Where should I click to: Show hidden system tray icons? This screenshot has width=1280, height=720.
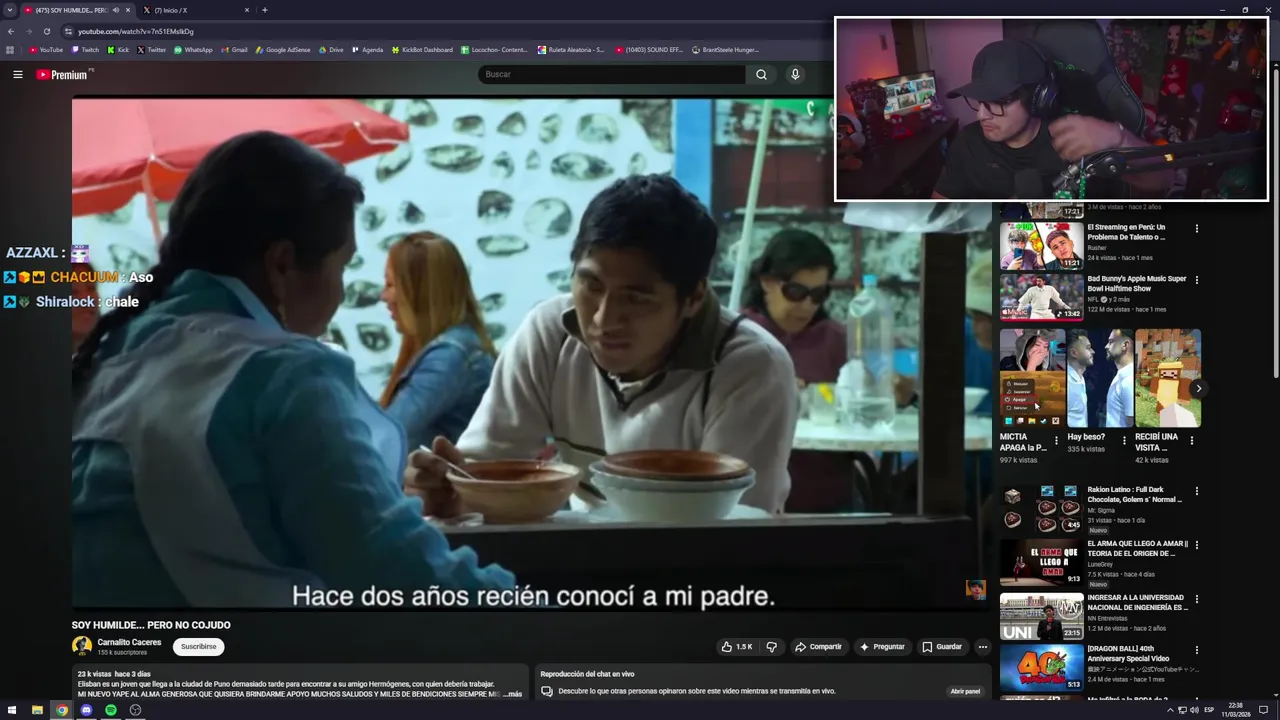pyautogui.click(x=1170, y=710)
